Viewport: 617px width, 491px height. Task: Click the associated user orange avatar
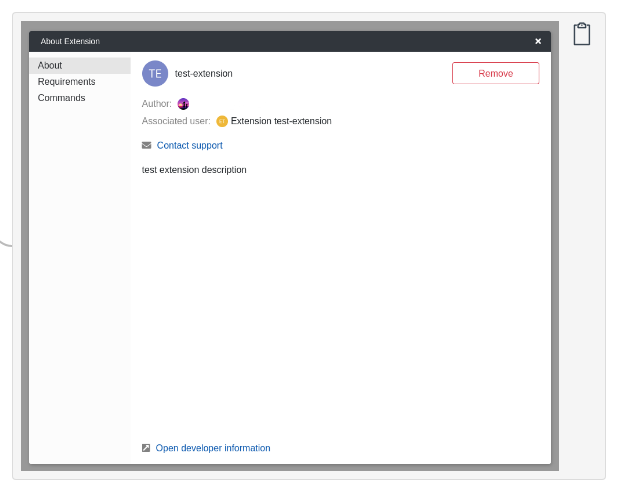[222, 121]
